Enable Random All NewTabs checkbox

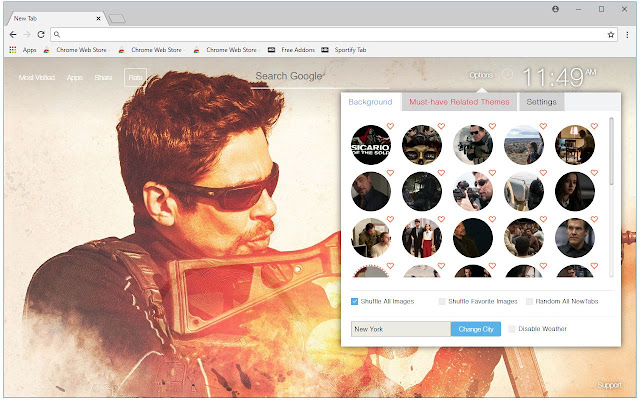point(529,302)
